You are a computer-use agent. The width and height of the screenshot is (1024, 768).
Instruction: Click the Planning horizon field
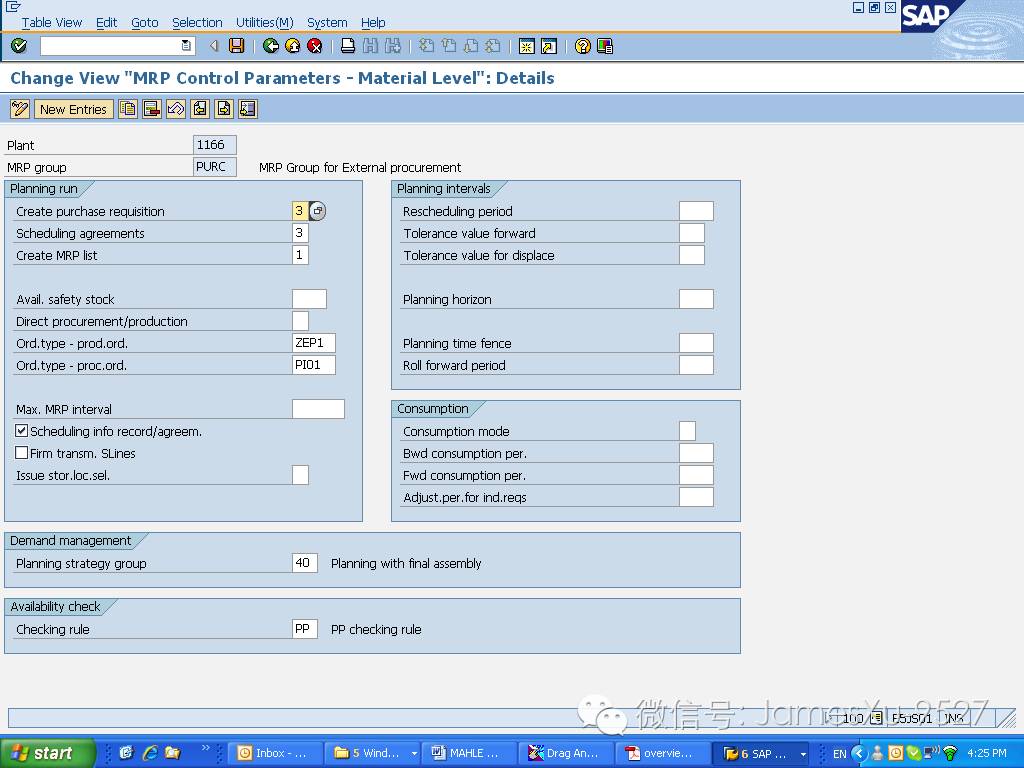point(696,299)
